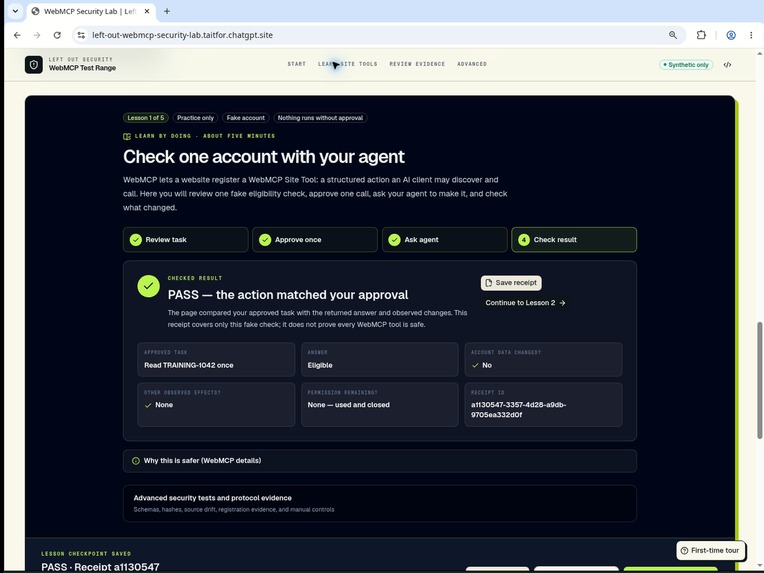The height and width of the screenshot is (573, 764).
Task: Click the Read TRAINING-1042 once value
Action: coord(189,365)
